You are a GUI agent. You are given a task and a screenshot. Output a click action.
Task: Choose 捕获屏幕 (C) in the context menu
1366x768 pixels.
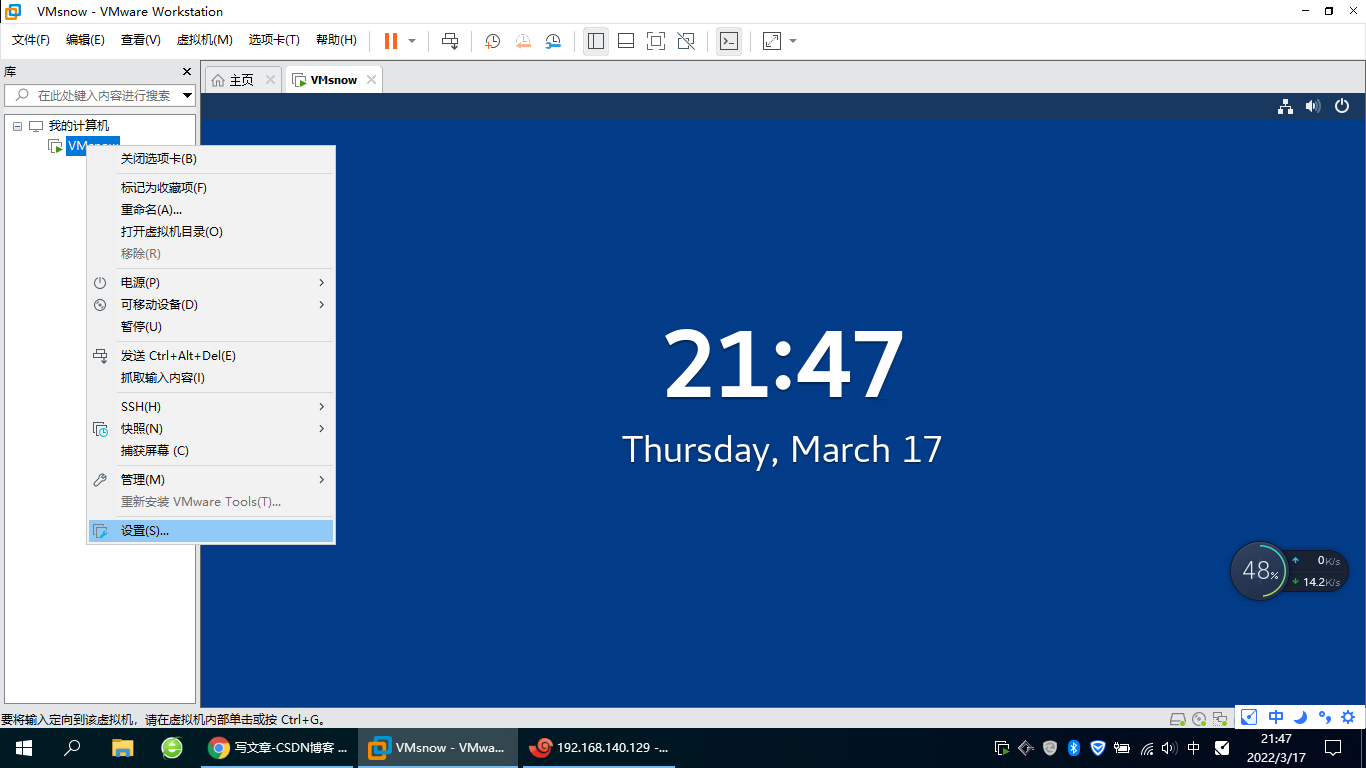click(x=210, y=451)
